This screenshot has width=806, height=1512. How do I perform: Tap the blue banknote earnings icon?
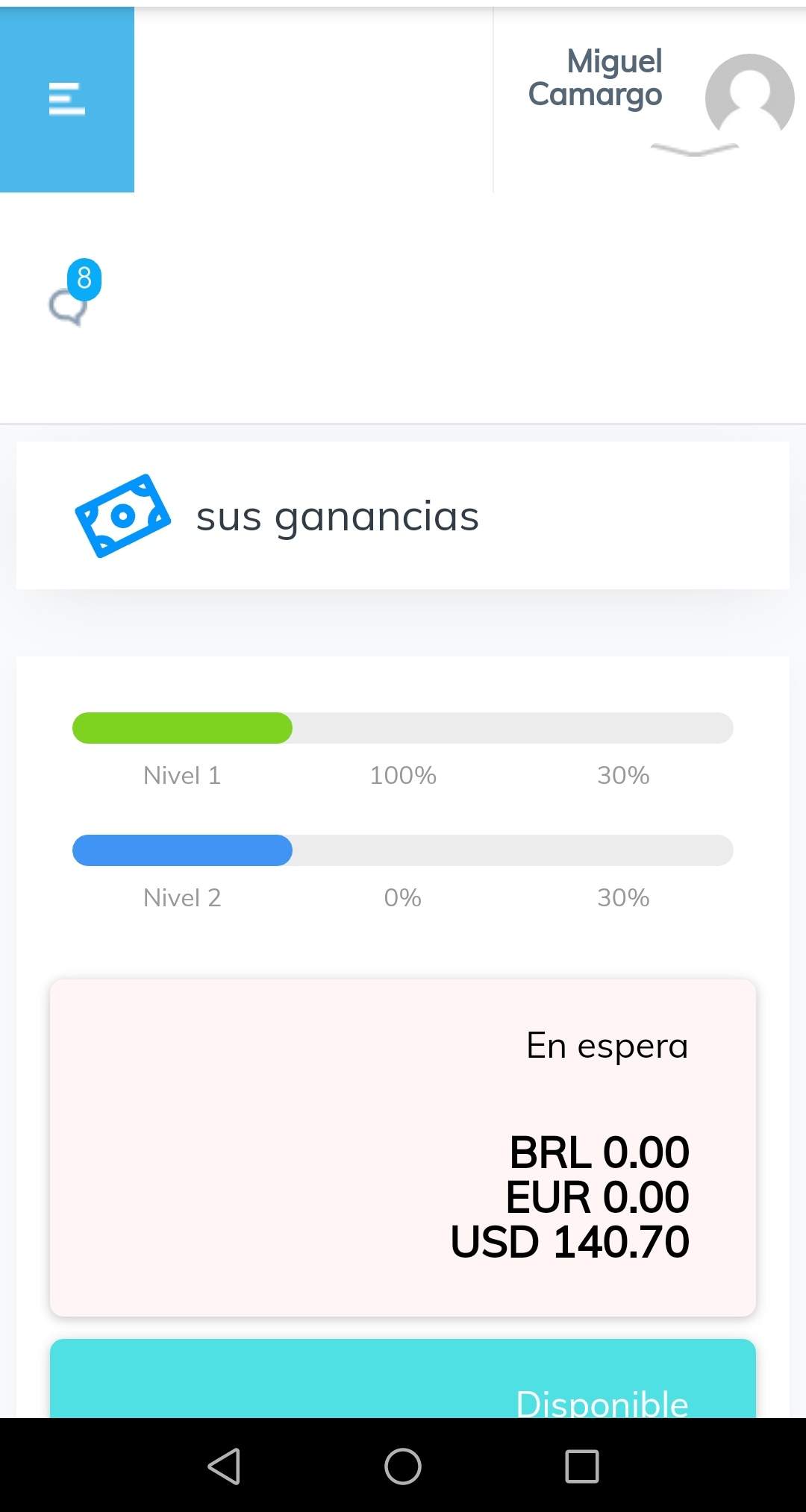click(x=122, y=515)
